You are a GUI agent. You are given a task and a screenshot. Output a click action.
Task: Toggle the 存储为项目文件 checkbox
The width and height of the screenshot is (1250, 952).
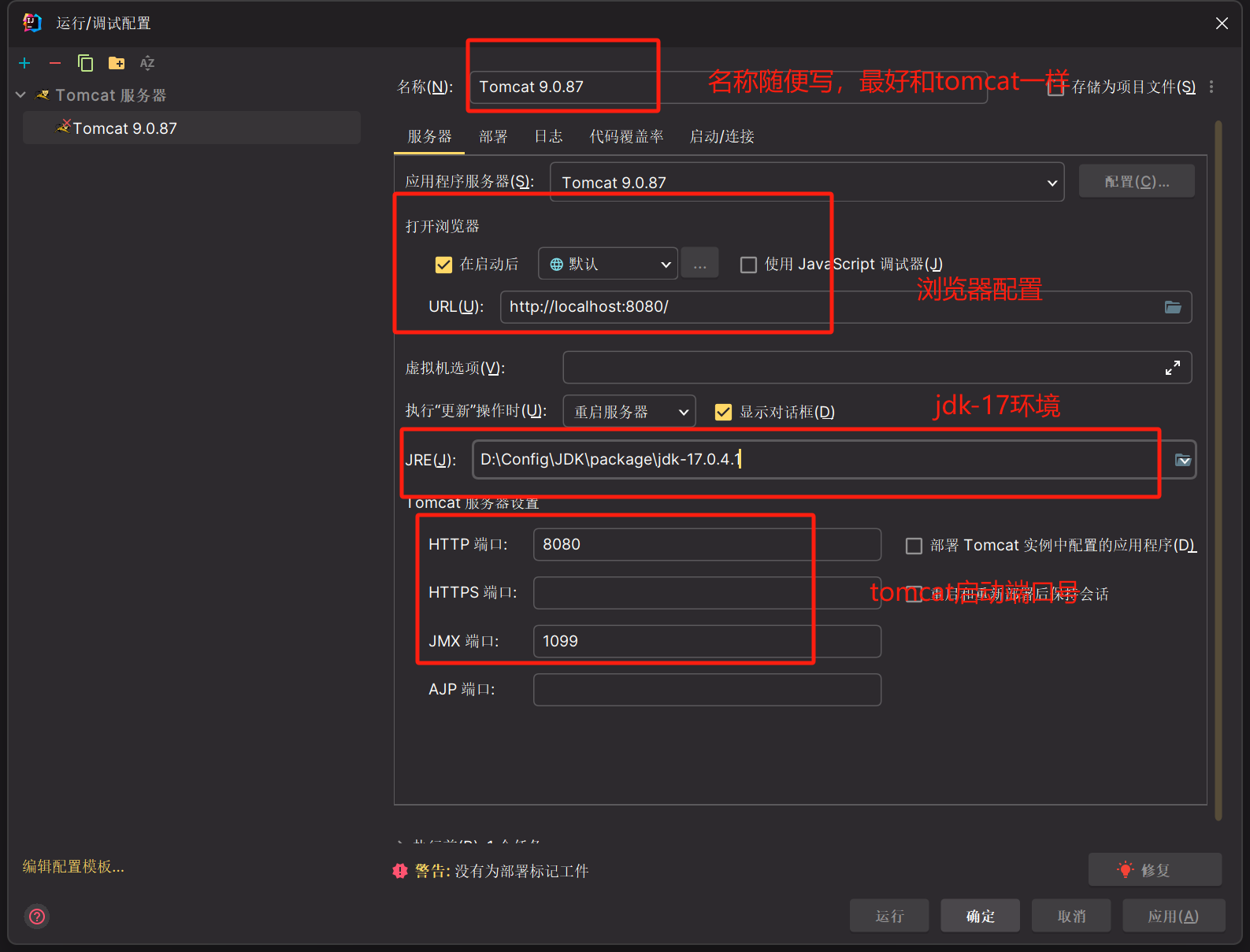(1055, 87)
